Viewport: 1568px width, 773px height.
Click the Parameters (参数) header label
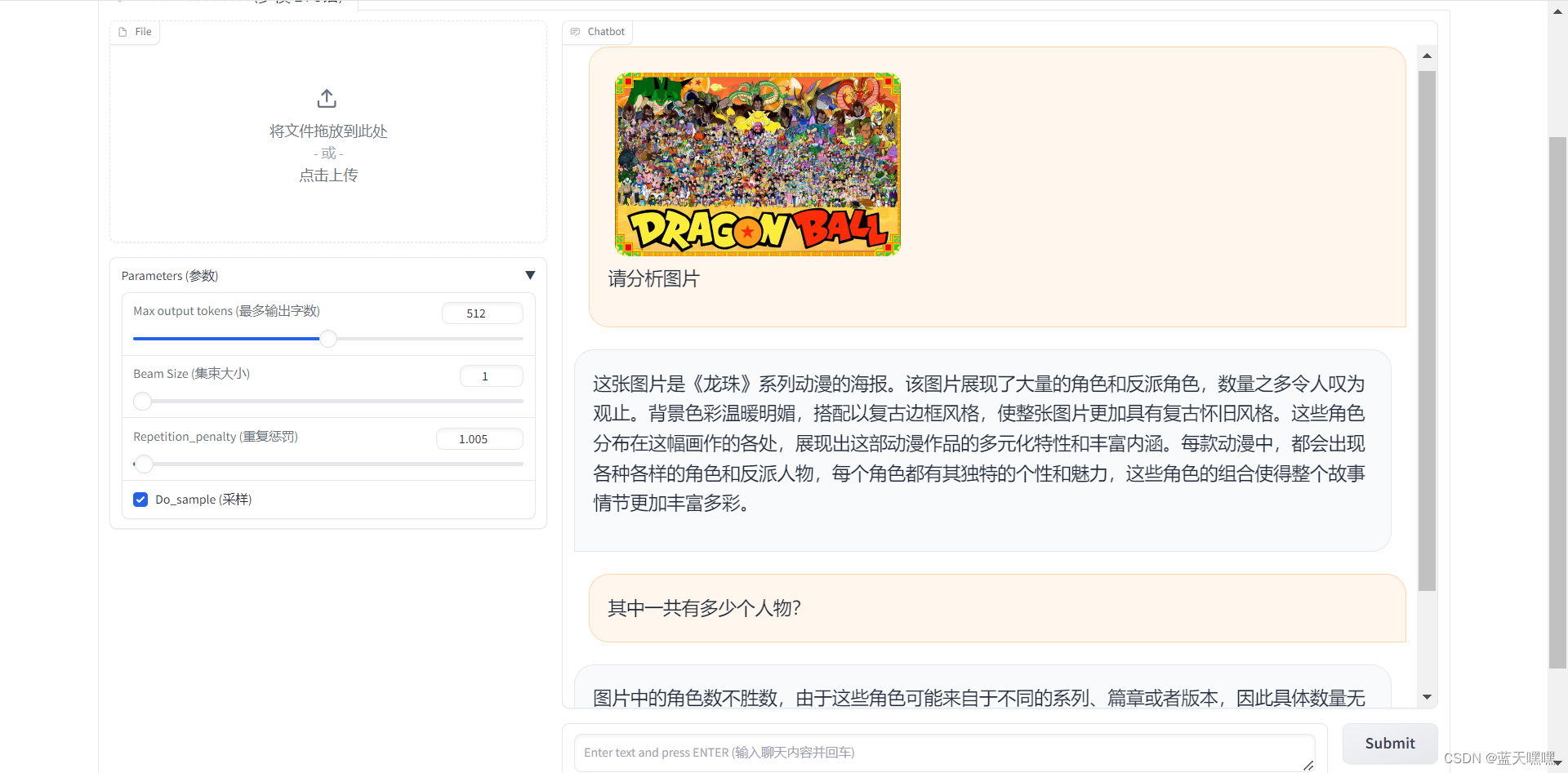pos(170,276)
